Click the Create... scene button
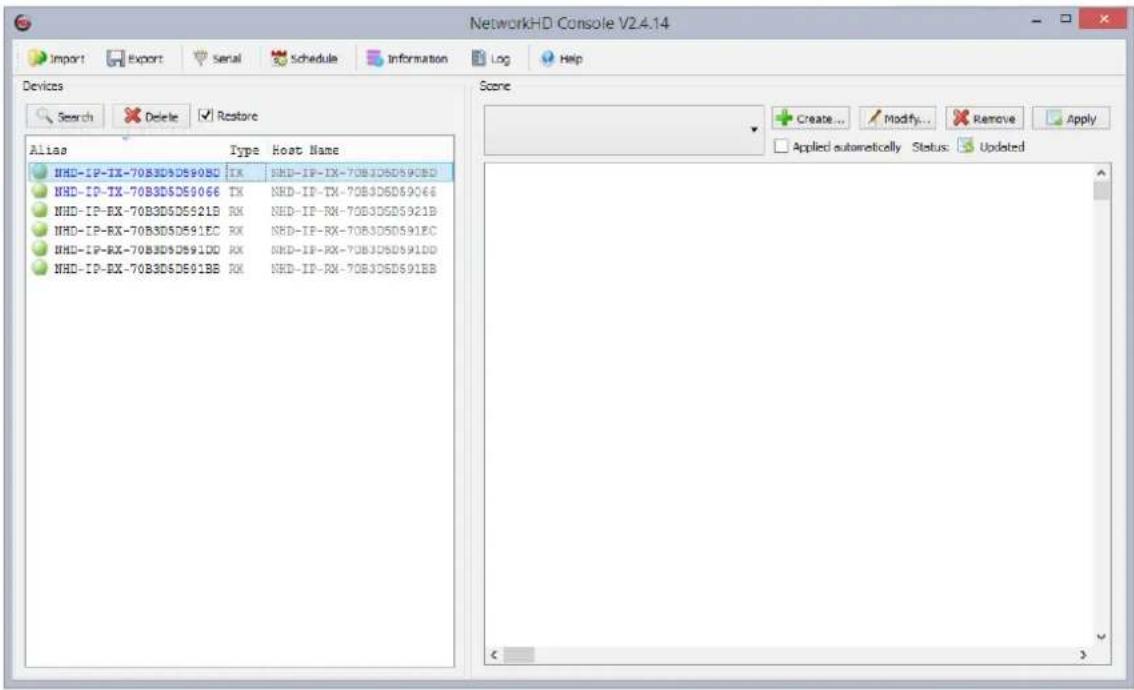Viewport: 1134px width, 690px height. [x=811, y=119]
